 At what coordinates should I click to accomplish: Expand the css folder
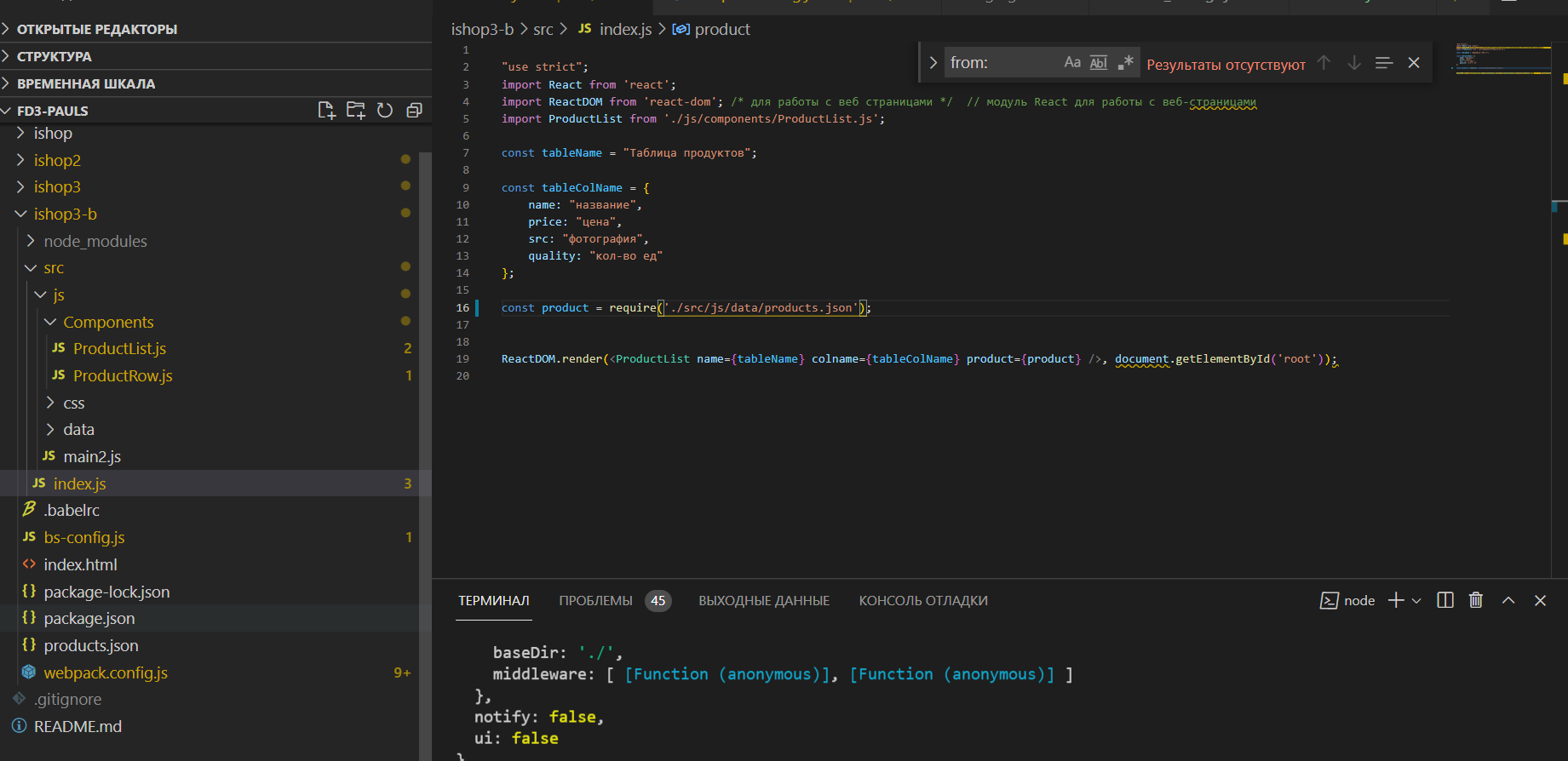[x=210, y=403]
